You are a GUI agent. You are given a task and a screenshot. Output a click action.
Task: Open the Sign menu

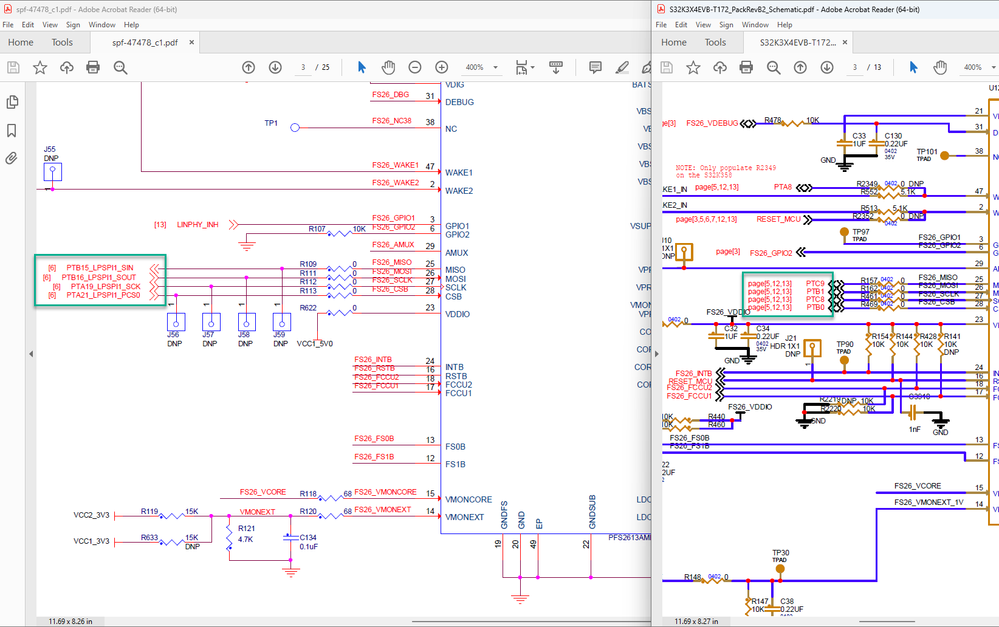(73, 24)
